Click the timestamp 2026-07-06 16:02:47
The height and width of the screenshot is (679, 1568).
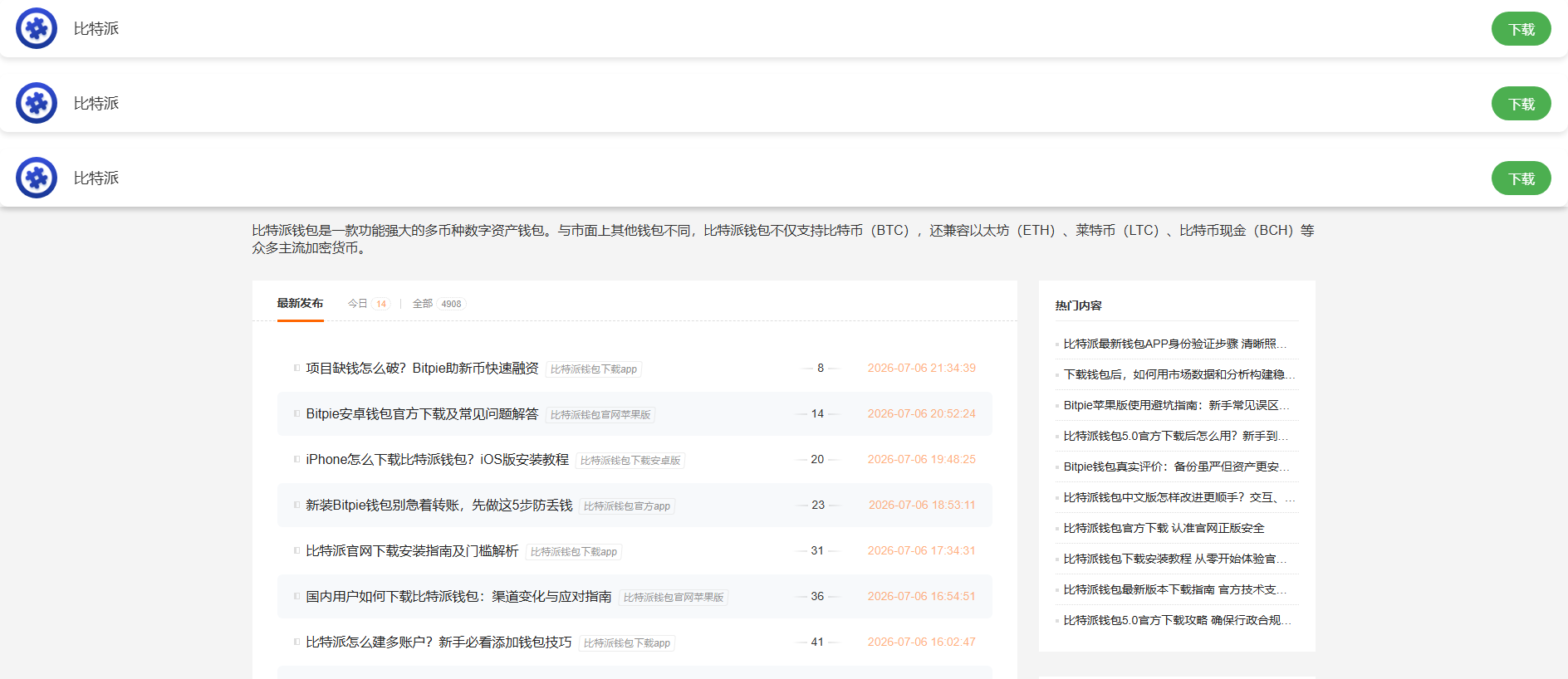(922, 642)
